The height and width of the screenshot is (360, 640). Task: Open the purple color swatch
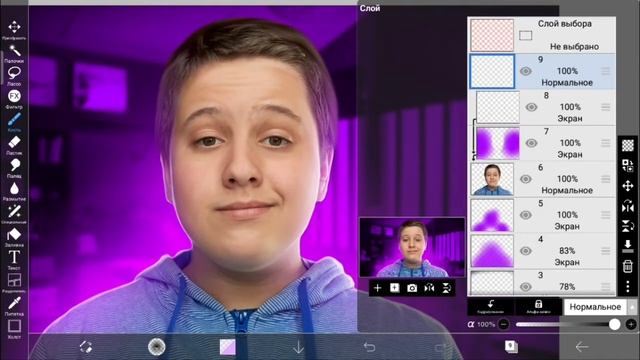[x=228, y=347]
